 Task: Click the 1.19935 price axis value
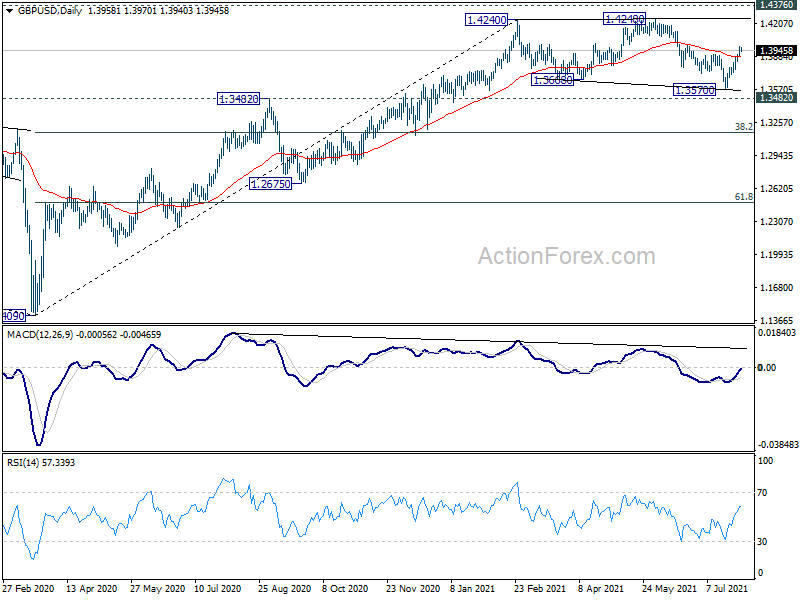pyautogui.click(x=777, y=255)
